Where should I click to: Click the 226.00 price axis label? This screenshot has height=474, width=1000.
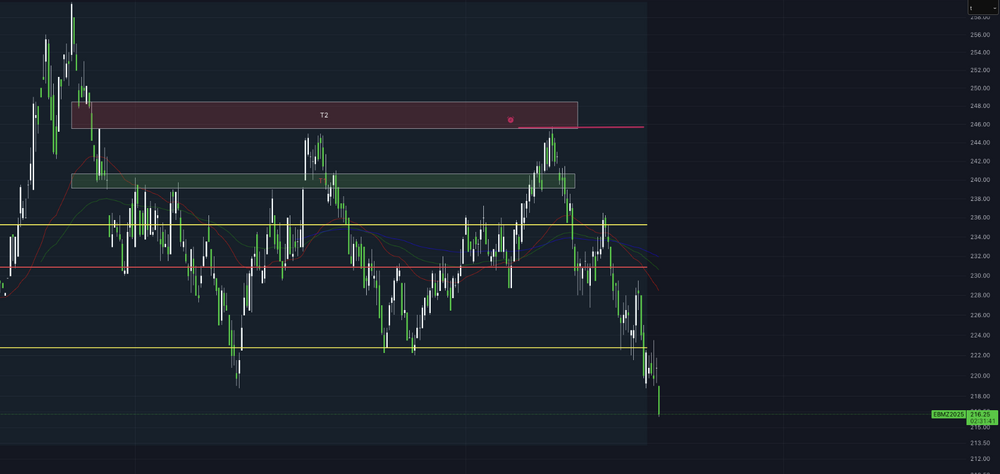point(979,315)
